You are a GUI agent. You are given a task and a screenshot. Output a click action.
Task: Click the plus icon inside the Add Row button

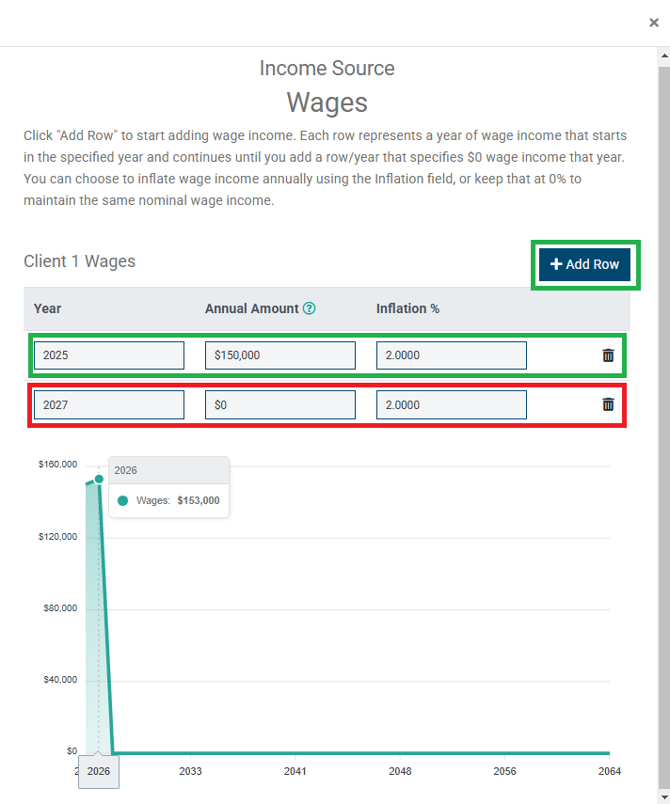point(557,264)
